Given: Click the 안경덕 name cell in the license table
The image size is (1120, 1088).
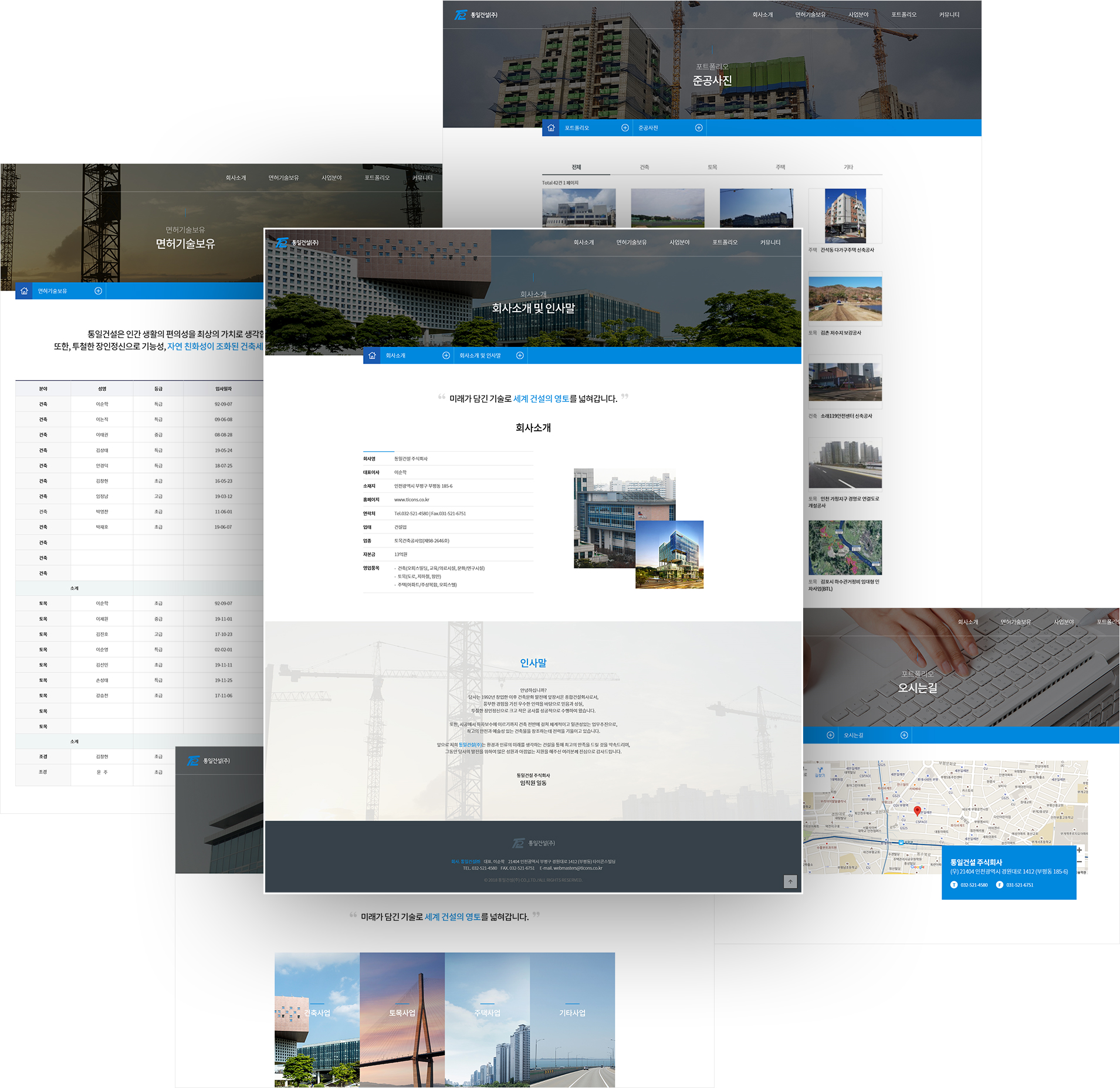Looking at the screenshot, I should [102, 466].
